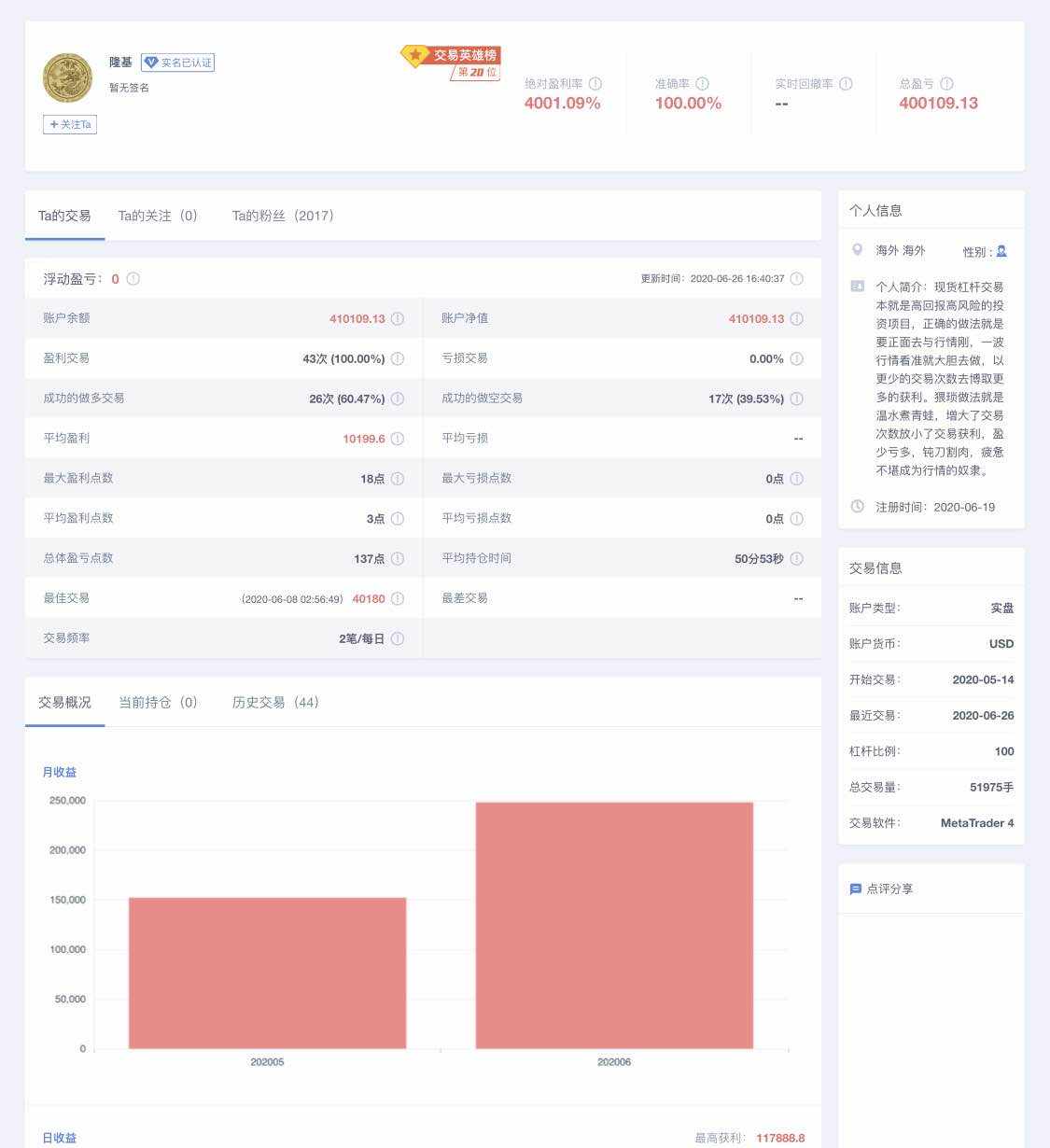
Task: Show info icon for 最大盈利点数
Action: pyautogui.click(x=398, y=479)
